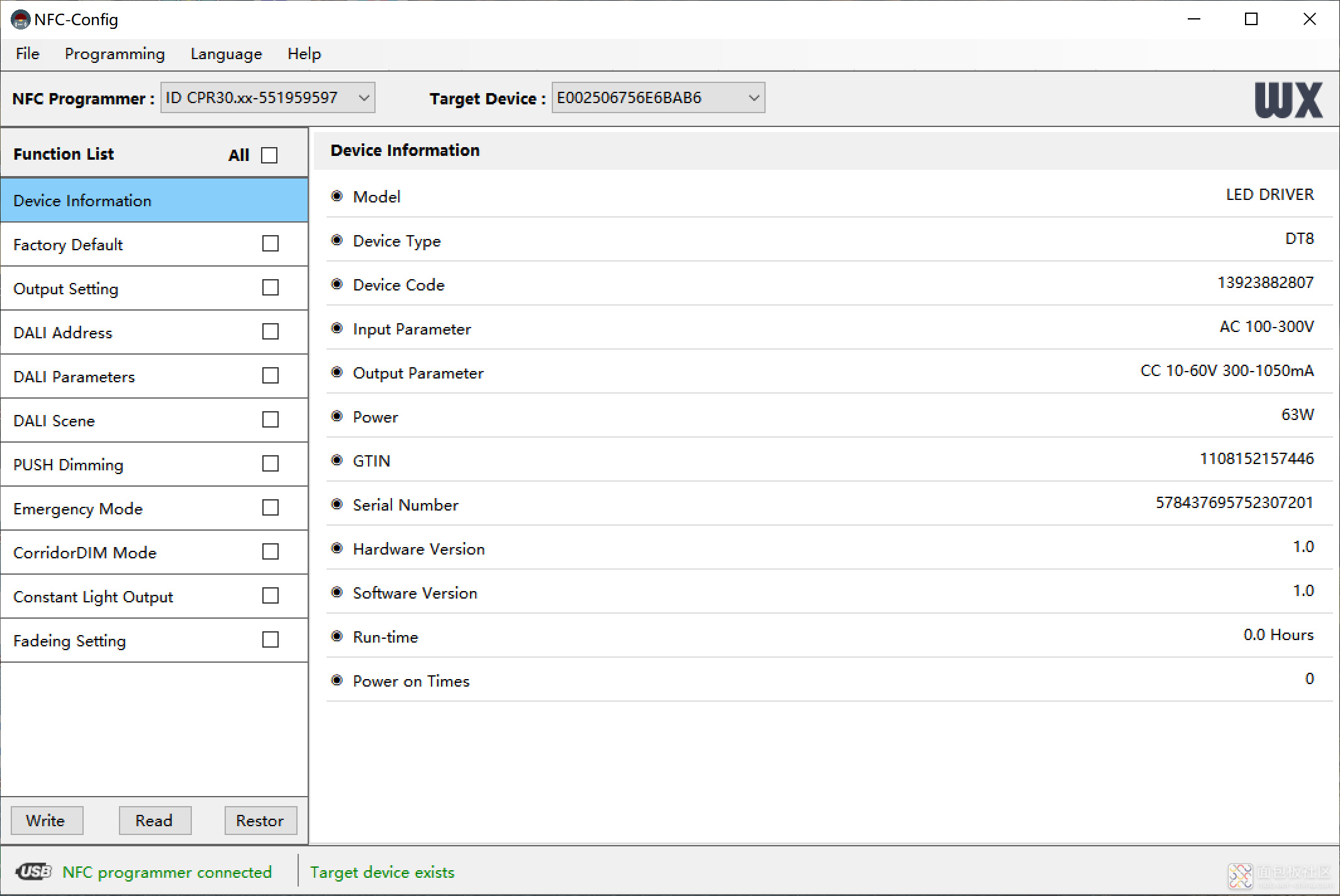Toggle the DALI Scene checkbox
The image size is (1340, 896).
click(271, 419)
